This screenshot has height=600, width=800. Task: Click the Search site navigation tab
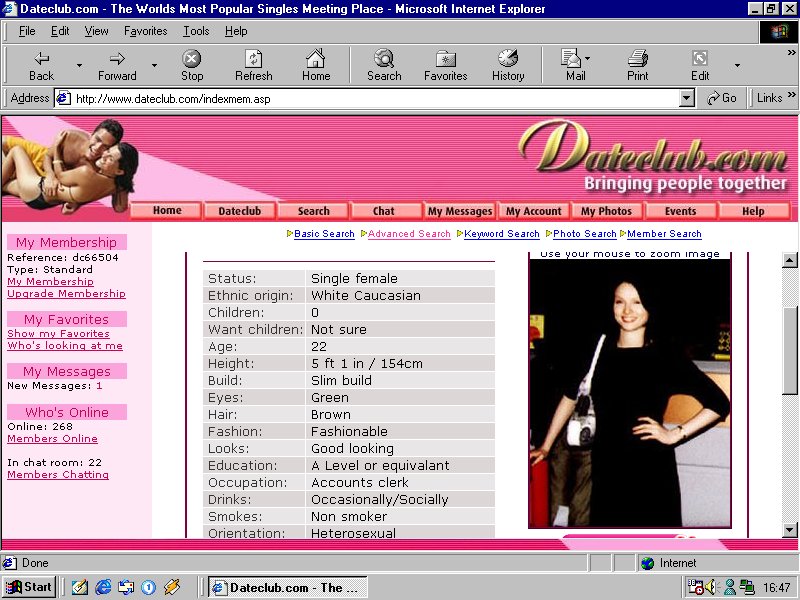pos(313,211)
